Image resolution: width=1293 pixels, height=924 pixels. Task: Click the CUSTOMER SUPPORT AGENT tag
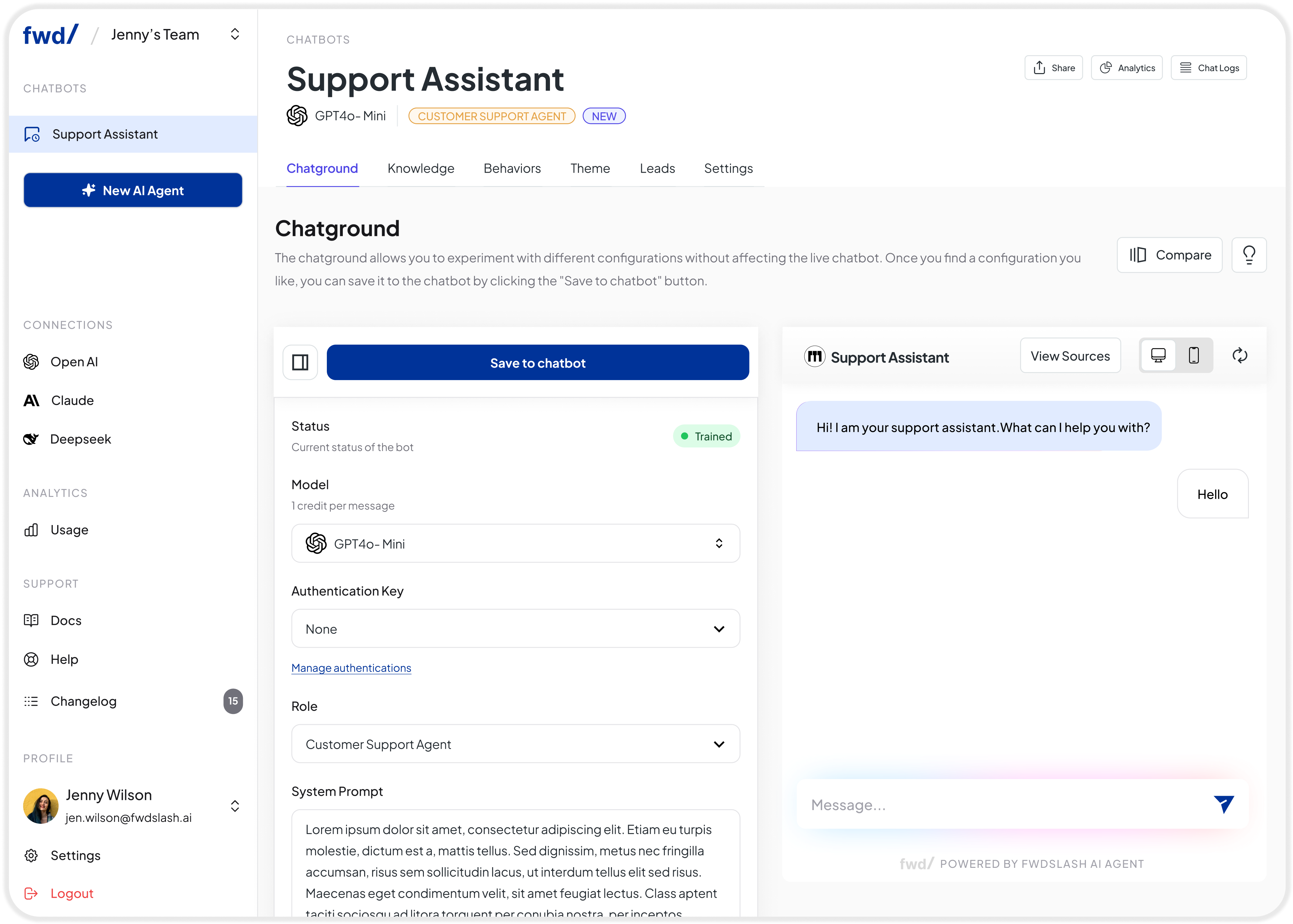pyautogui.click(x=492, y=116)
